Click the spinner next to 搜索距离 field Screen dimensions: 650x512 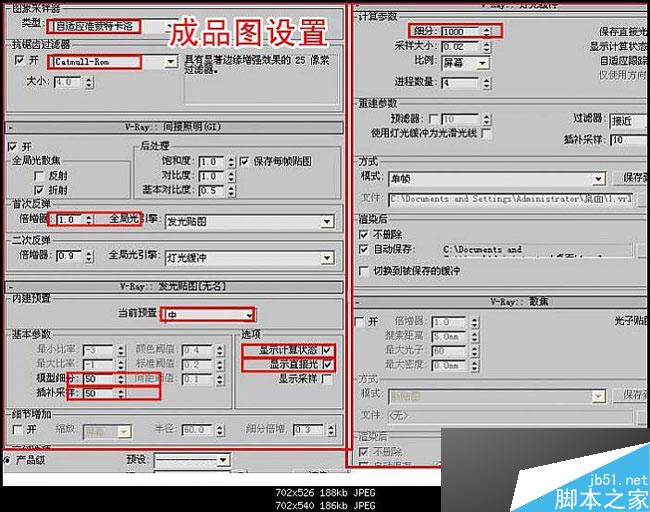click(x=475, y=337)
